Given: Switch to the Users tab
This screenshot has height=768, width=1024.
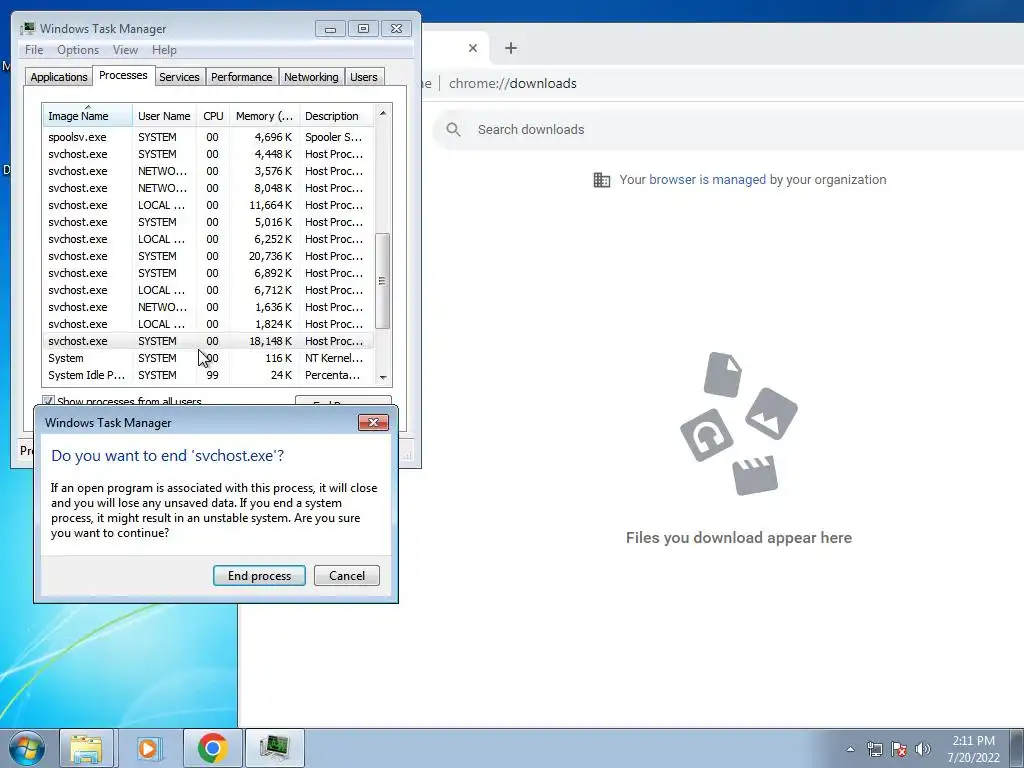Looking at the screenshot, I should click(364, 77).
